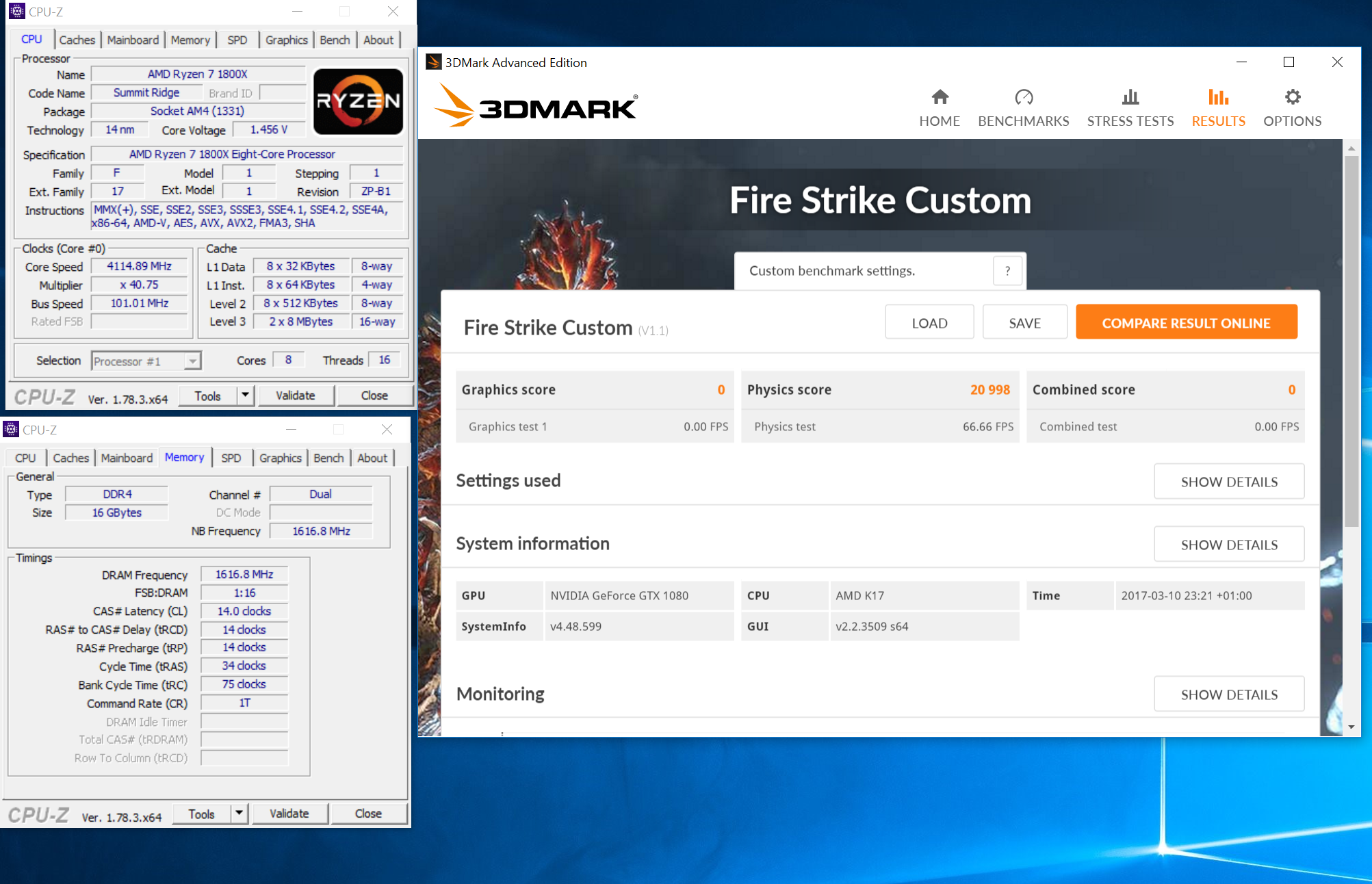The height and width of the screenshot is (884, 1372).
Task: Click the DRAM Frequency 1616.8 MHz field
Action: click(244, 575)
